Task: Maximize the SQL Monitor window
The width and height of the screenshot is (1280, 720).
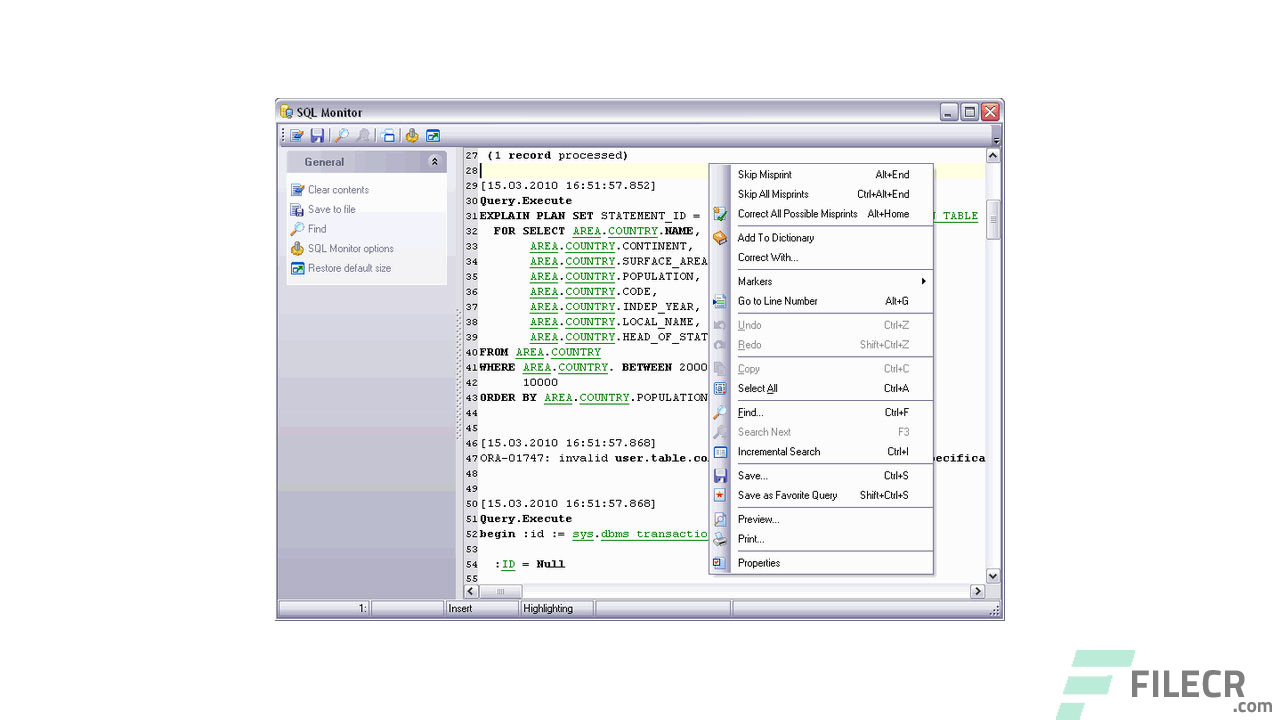Action: click(x=970, y=112)
